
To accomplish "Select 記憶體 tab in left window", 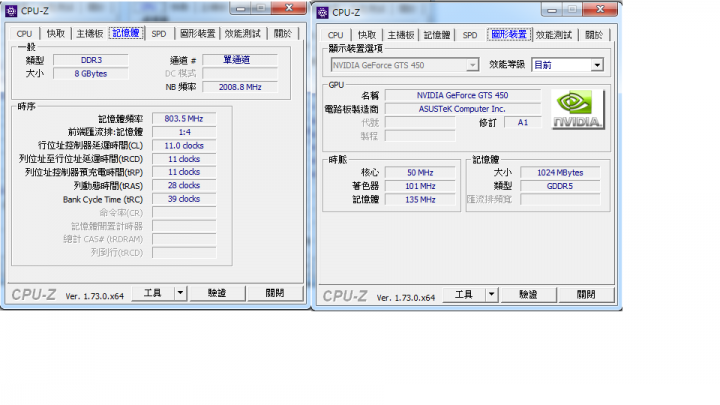I will (x=126, y=33).
